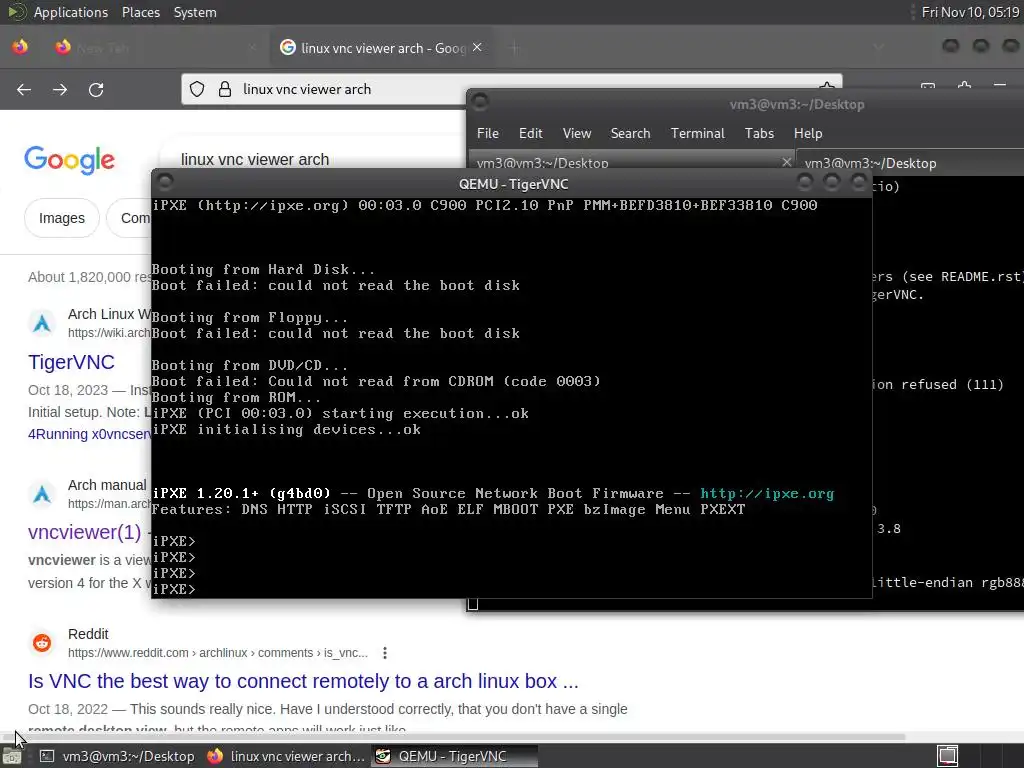This screenshot has height=768, width=1024.
Task: Open the Applications menu
Action: pyautogui.click(x=71, y=12)
